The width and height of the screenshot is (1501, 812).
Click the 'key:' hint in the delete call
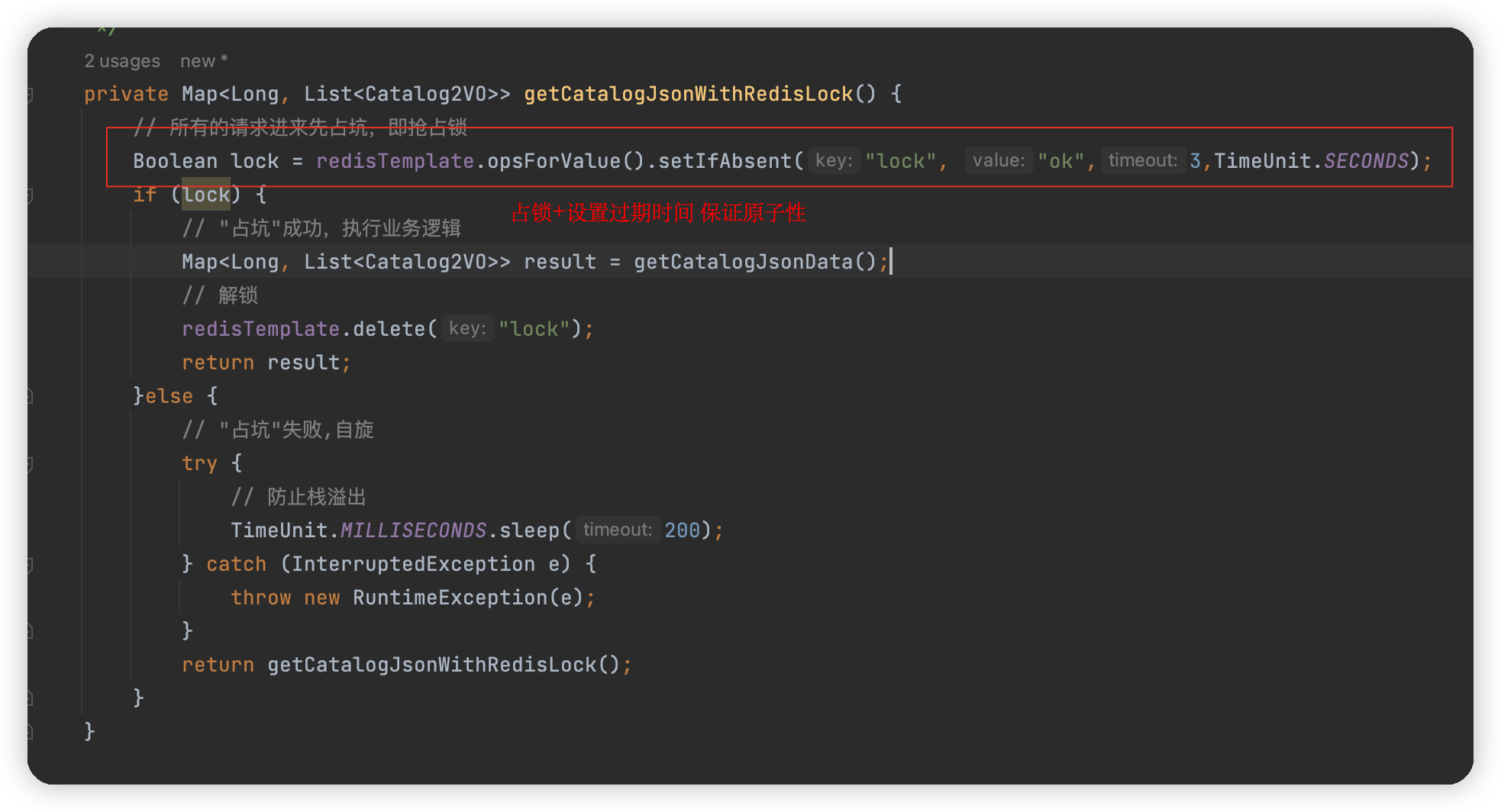(x=467, y=328)
